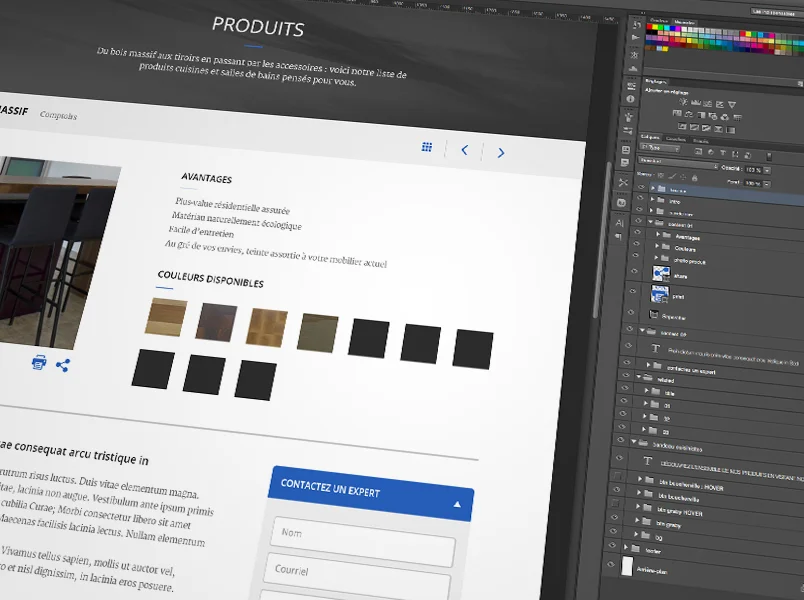
Task: Add an Invert adjustment icon
Action: coord(682,126)
